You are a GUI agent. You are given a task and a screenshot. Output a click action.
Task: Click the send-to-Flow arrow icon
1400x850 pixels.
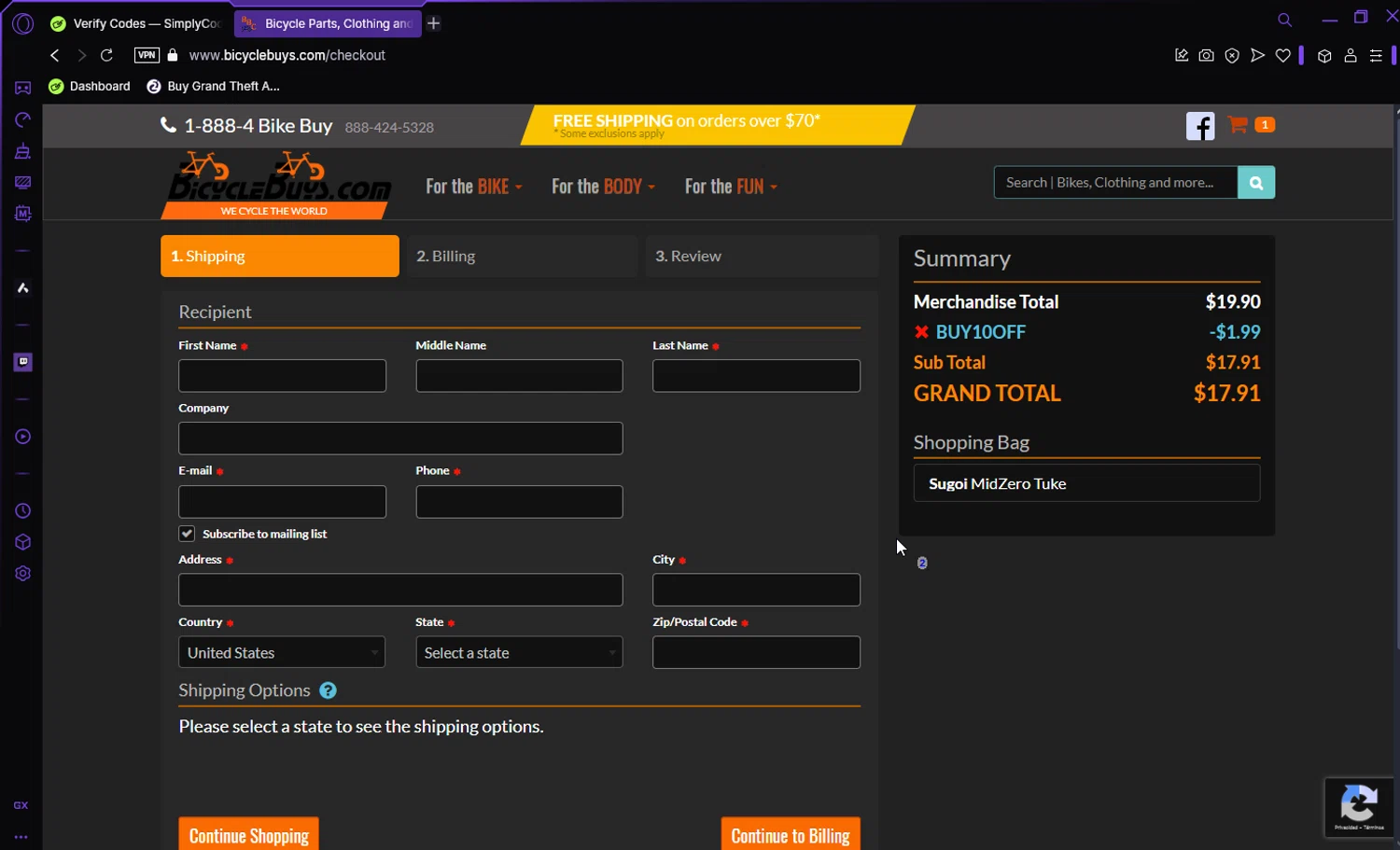pos(1257,56)
